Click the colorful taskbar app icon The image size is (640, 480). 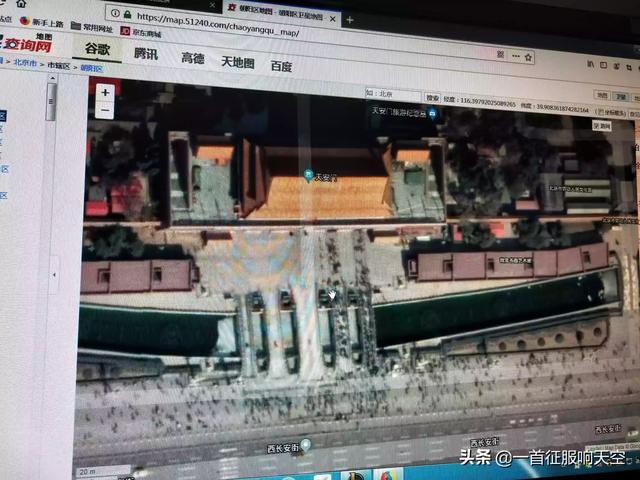[x=389, y=475]
